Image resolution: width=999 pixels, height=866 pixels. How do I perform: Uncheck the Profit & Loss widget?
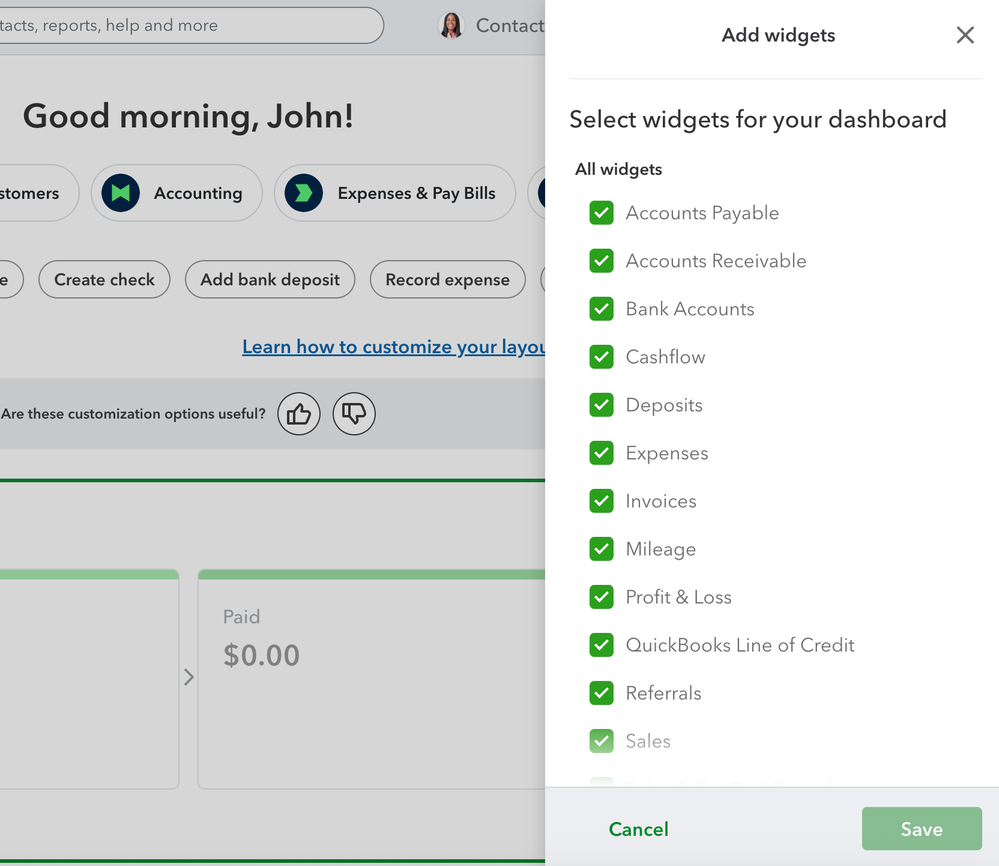pyautogui.click(x=601, y=597)
